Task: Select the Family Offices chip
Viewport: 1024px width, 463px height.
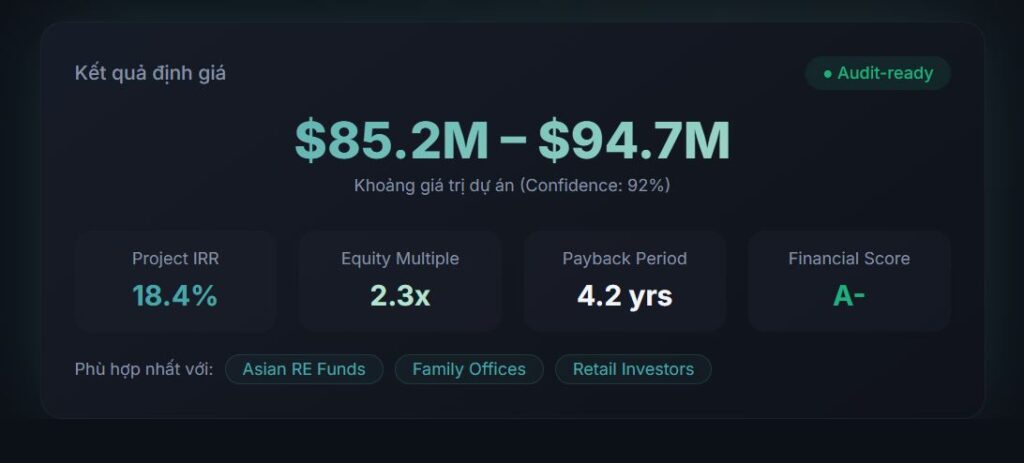Action: (x=469, y=369)
